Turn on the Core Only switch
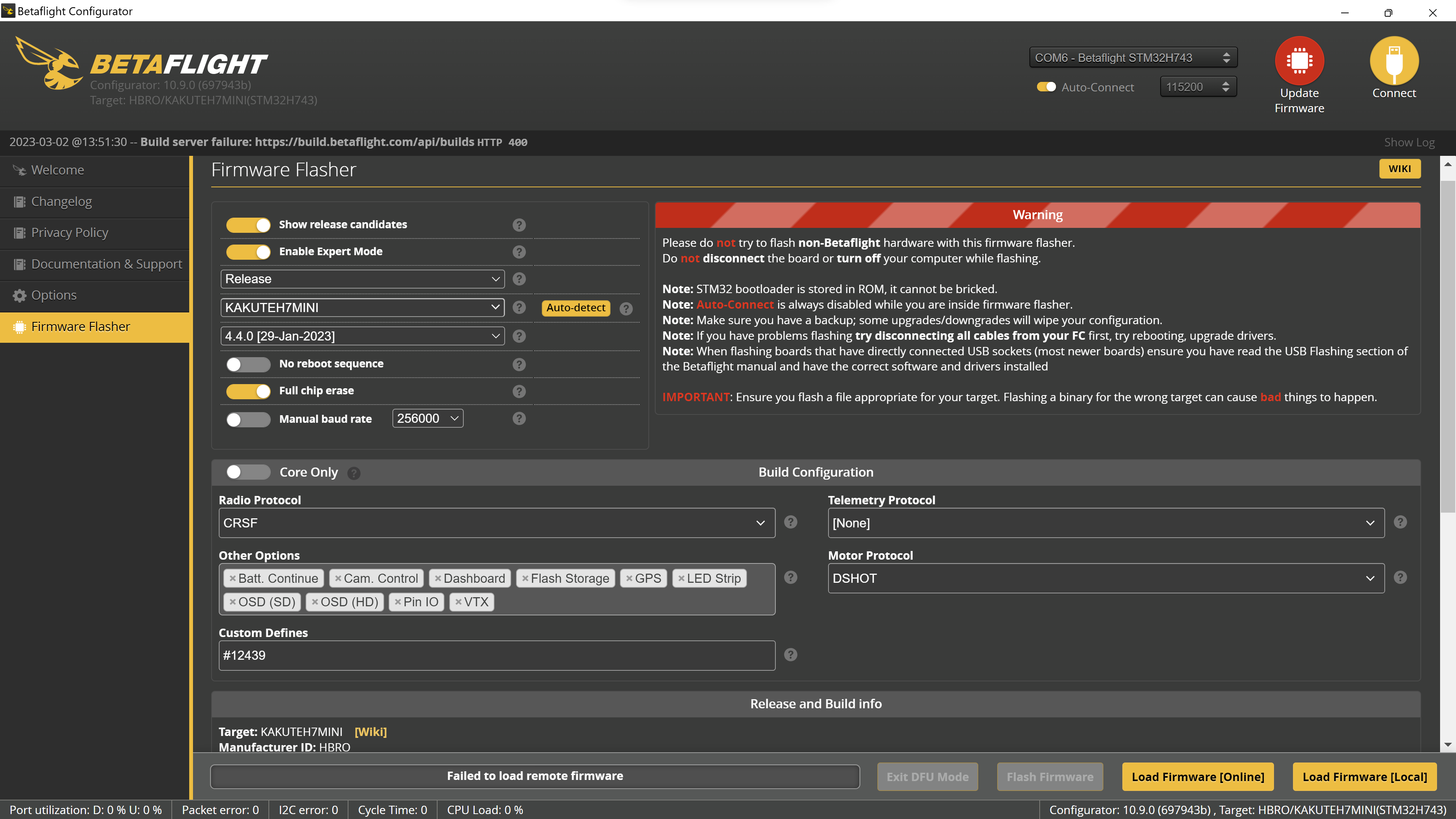Image resolution: width=1456 pixels, height=819 pixels. point(248,472)
